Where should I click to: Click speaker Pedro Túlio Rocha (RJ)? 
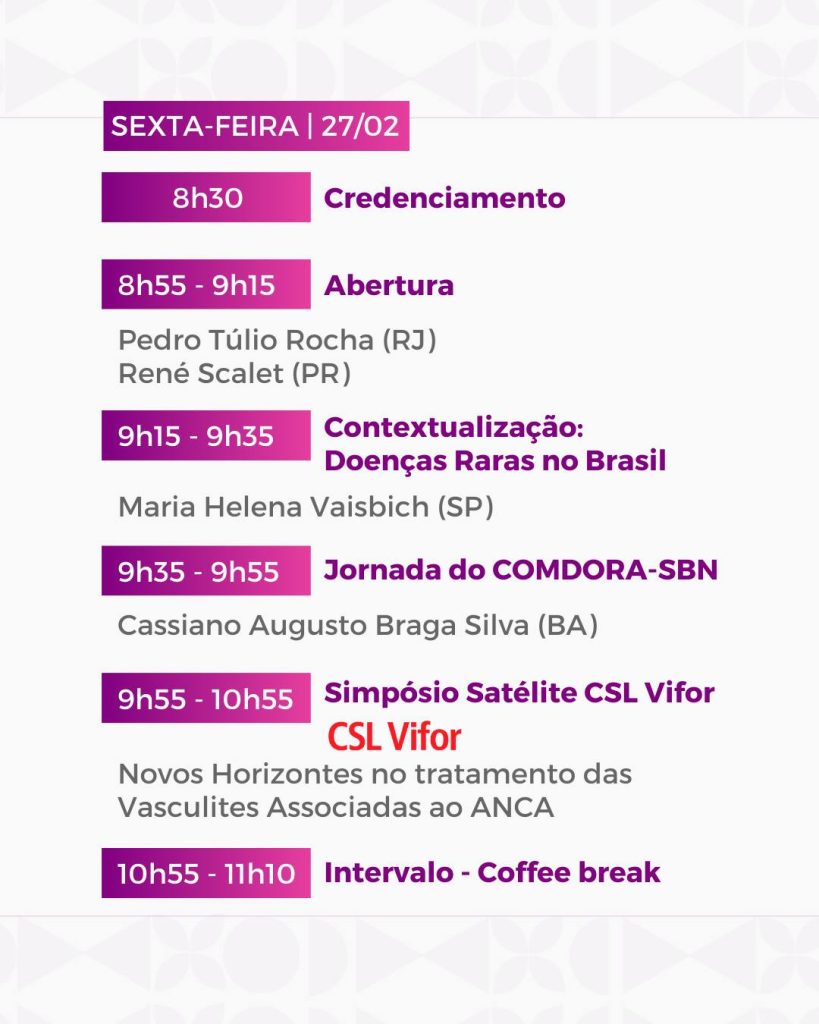click(x=277, y=340)
